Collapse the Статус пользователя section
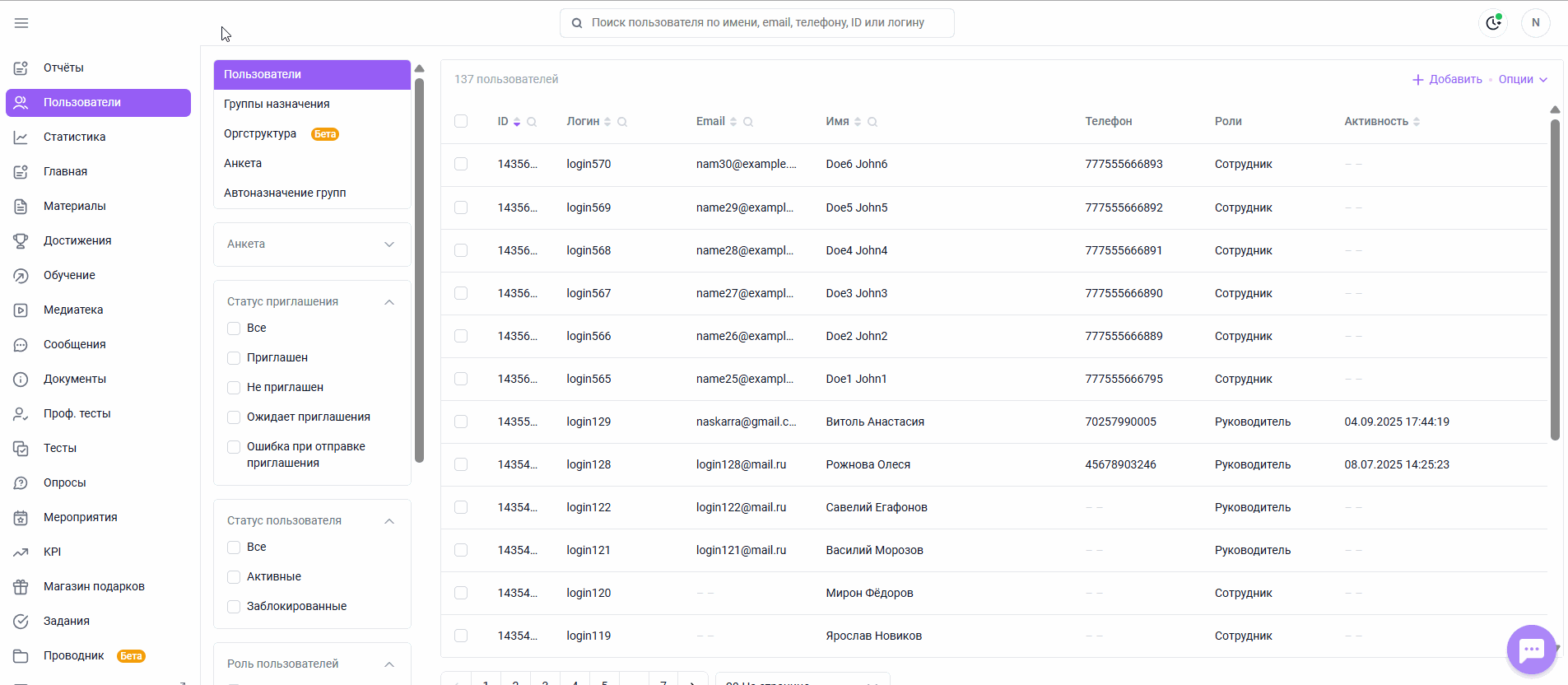 coord(389,521)
